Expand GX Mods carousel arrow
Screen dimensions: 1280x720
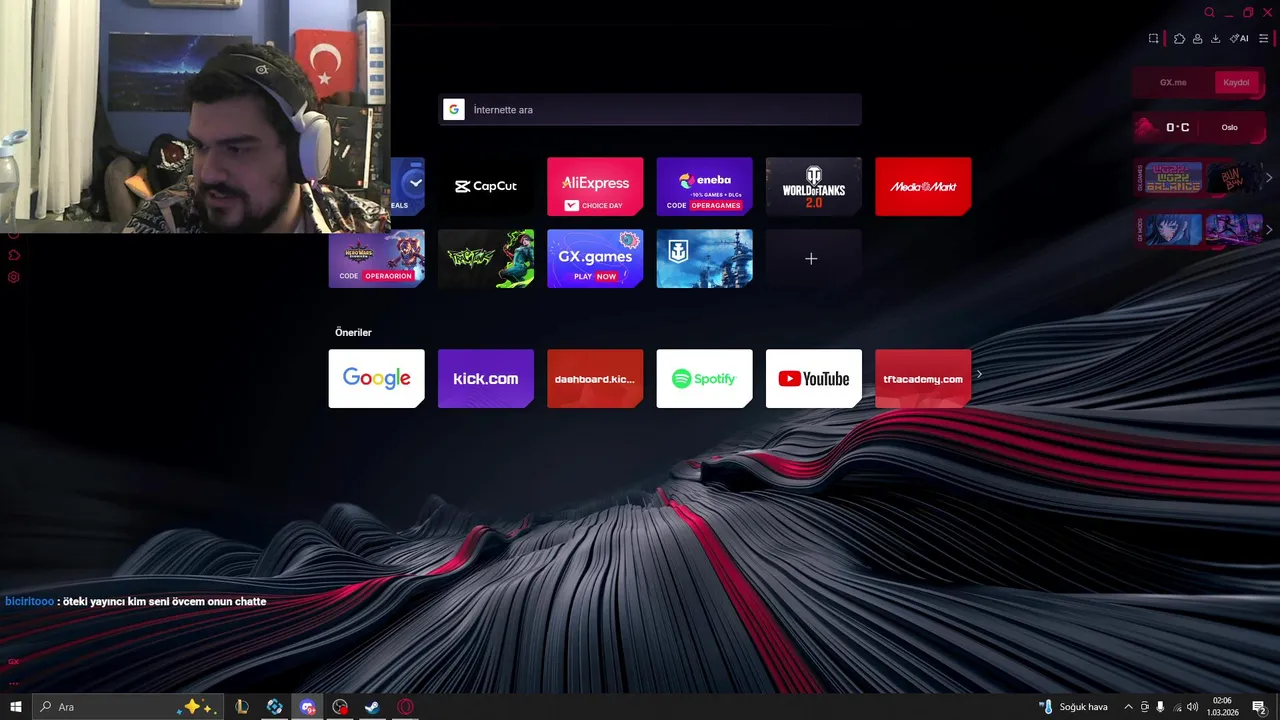coord(1269,229)
